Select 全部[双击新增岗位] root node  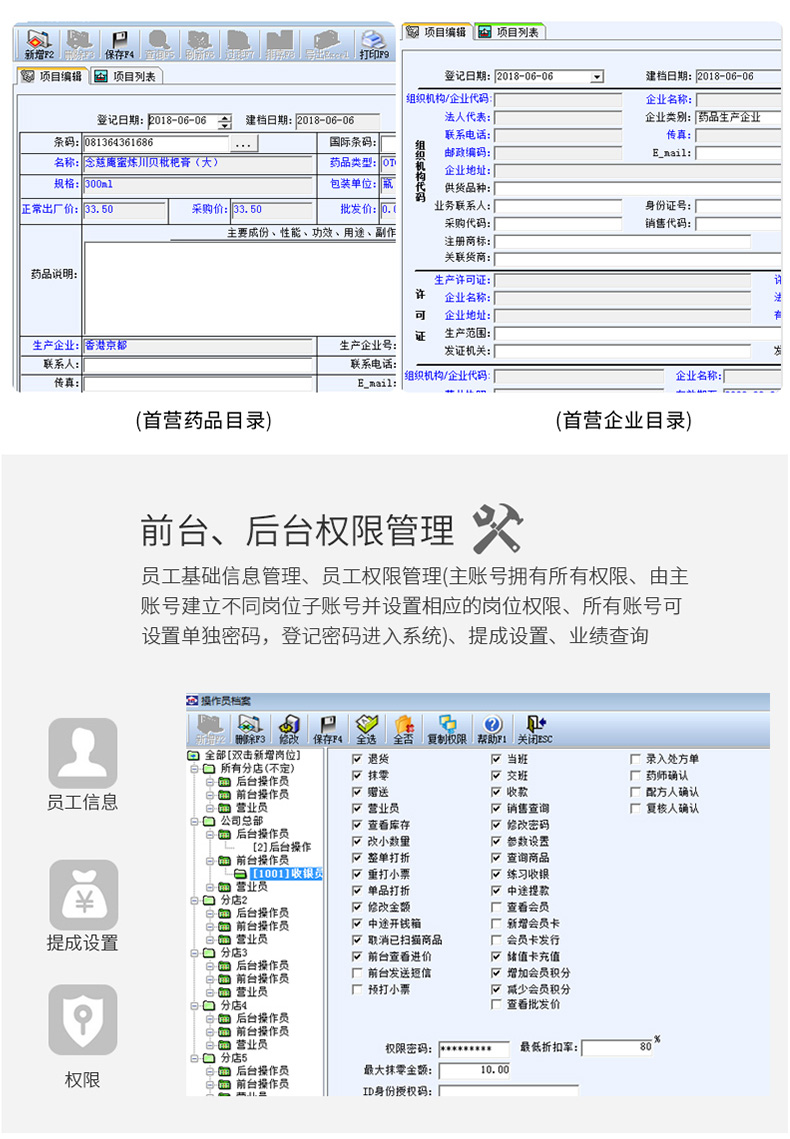[253, 755]
